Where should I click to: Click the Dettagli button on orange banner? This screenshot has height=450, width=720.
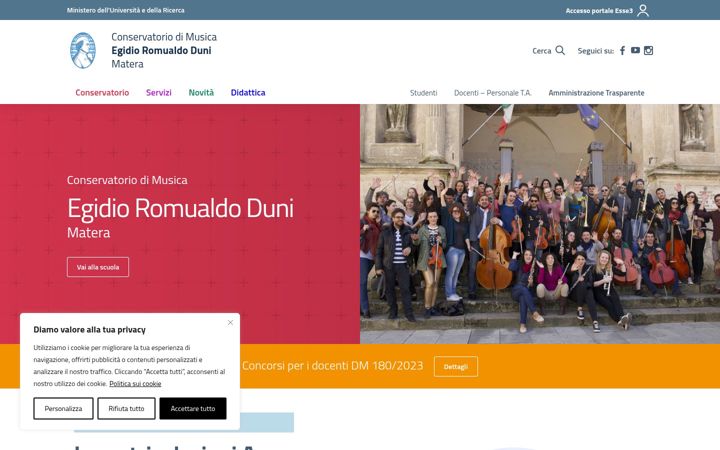(456, 366)
